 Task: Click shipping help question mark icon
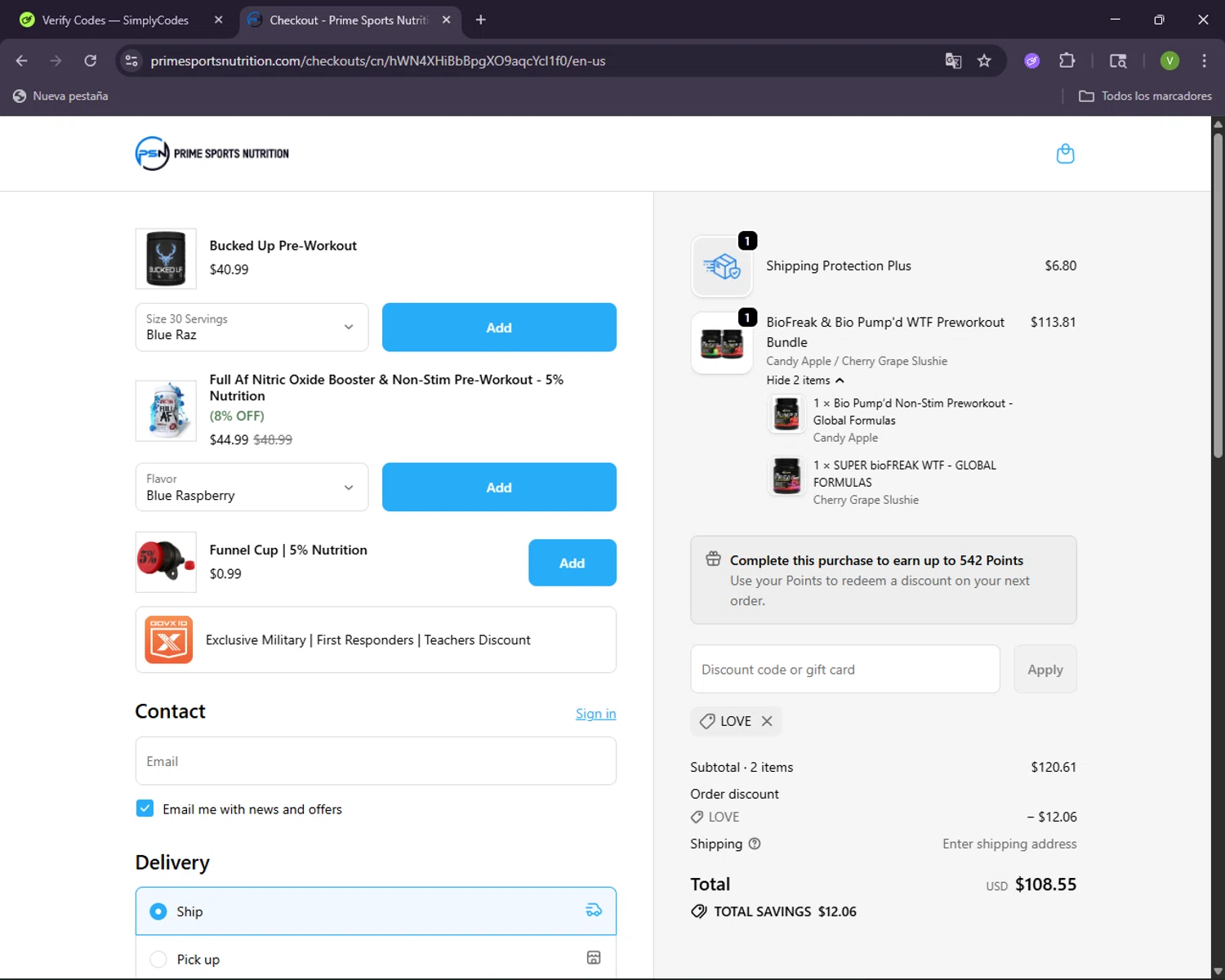(x=755, y=844)
